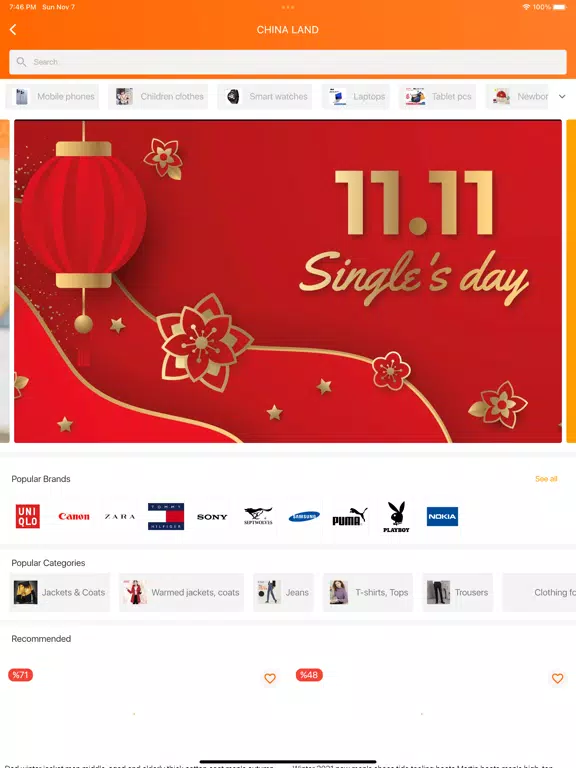Expand the category list chevron
Screen dimensions: 576x768
[x=562, y=96]
